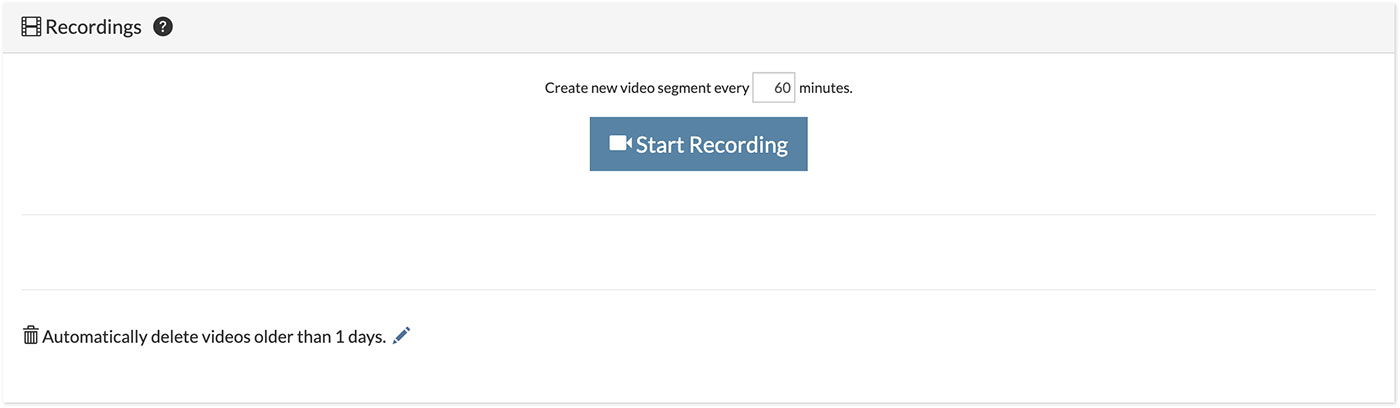Edit auto-delete setting with pencil icon
Viewport: 1400px width, 408px height.
[402, 336]
